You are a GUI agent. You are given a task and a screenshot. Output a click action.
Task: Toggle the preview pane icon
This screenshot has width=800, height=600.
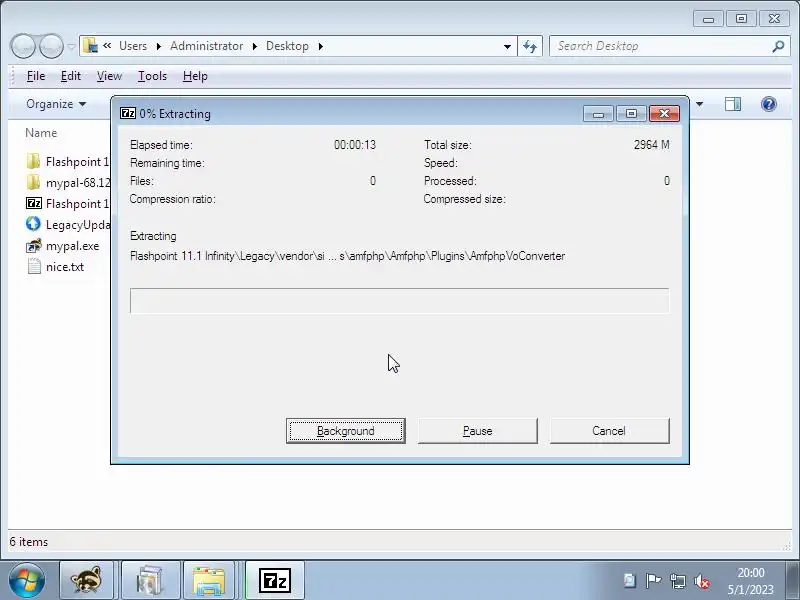click(733, 104)
